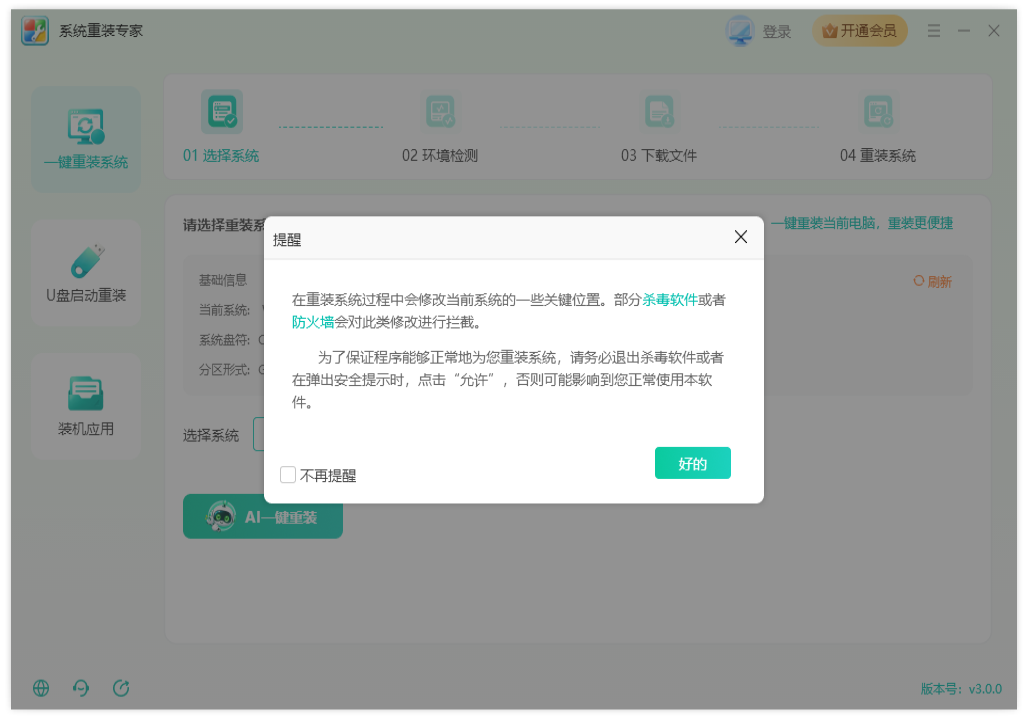This screenshot has width=1026, height=726.
Task: Click the 基础信息 label
Action: [x=223, y=280]
